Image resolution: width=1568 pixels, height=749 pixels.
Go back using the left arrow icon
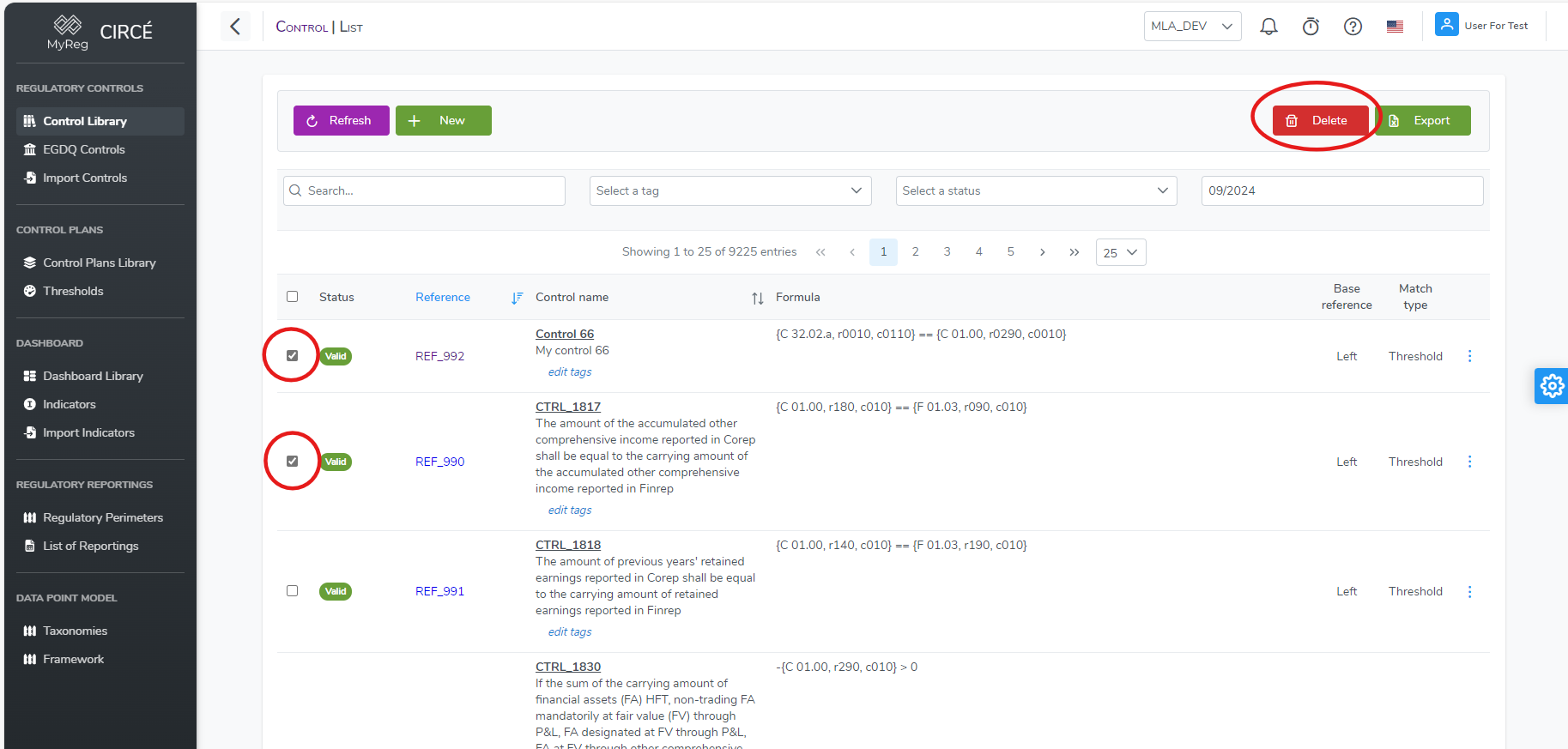click(235, 27)
